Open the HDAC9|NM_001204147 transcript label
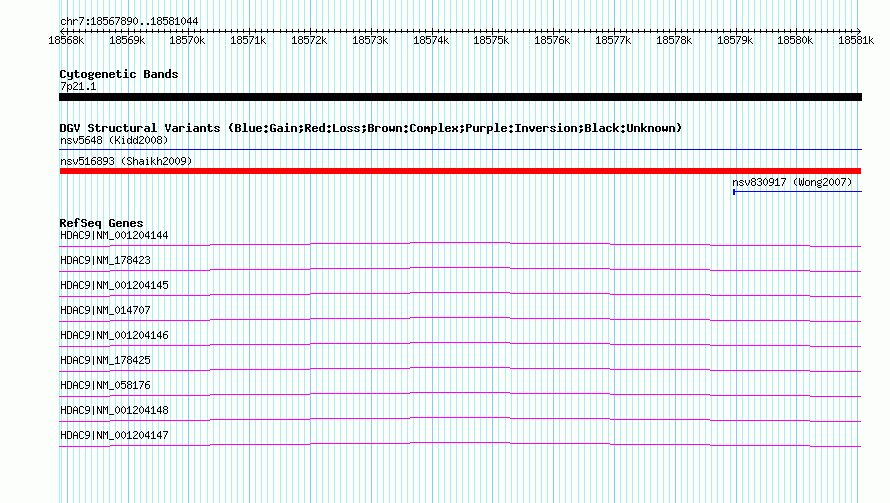Screen dimensions: 890x503 [114, 435]
